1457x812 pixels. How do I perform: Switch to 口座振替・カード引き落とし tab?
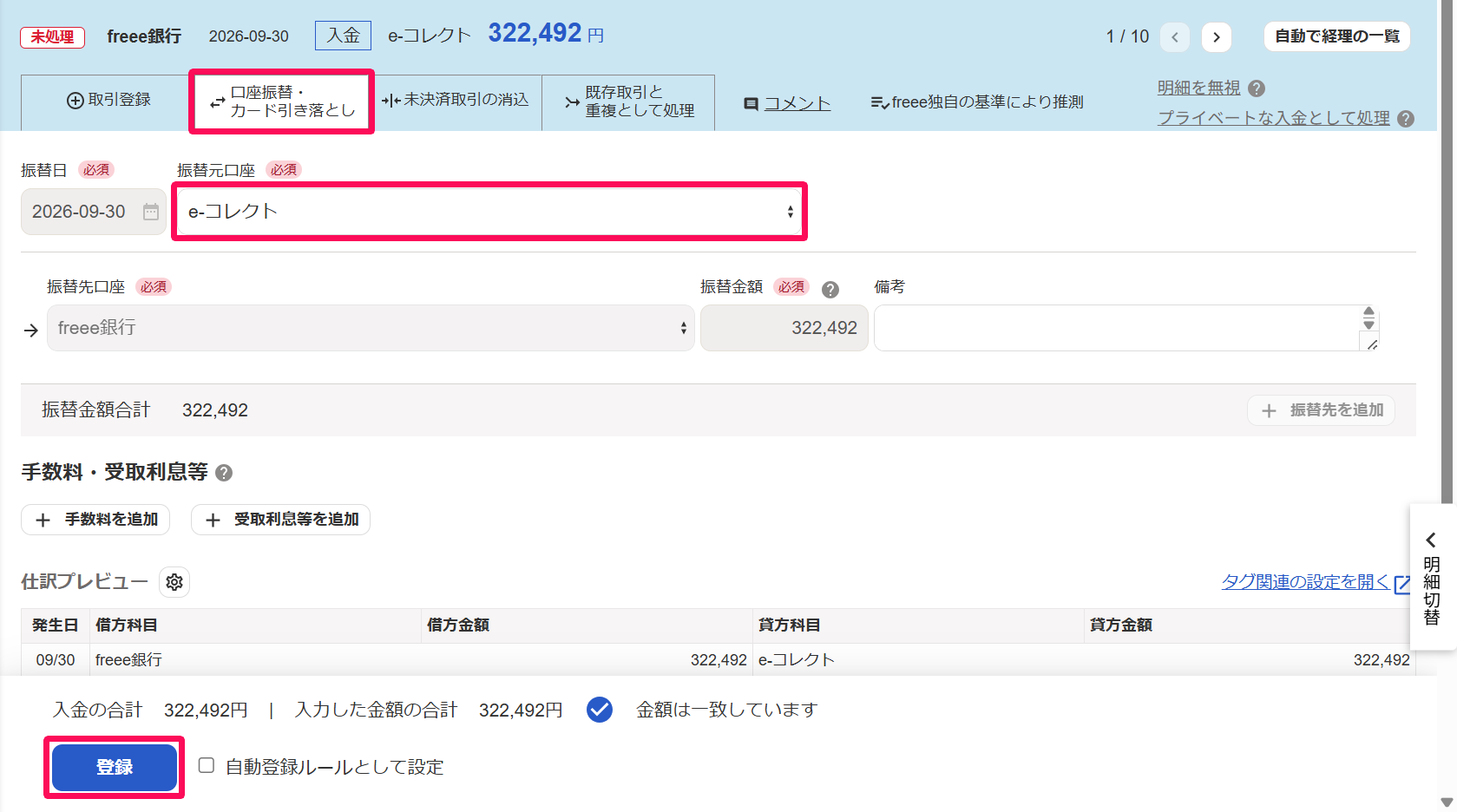282,101
